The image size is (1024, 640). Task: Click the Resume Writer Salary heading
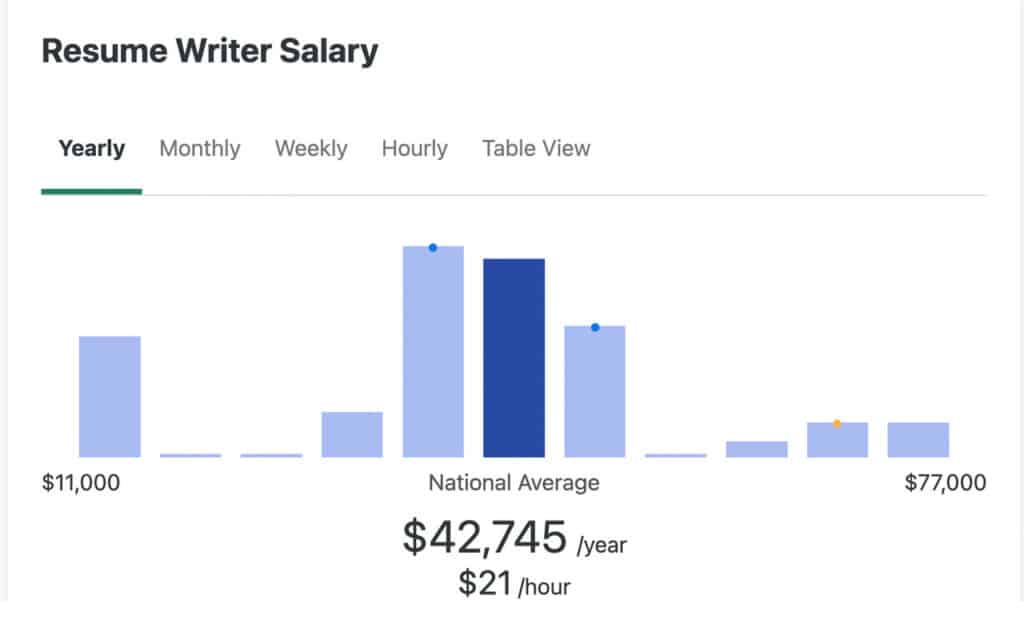[208, 51]
